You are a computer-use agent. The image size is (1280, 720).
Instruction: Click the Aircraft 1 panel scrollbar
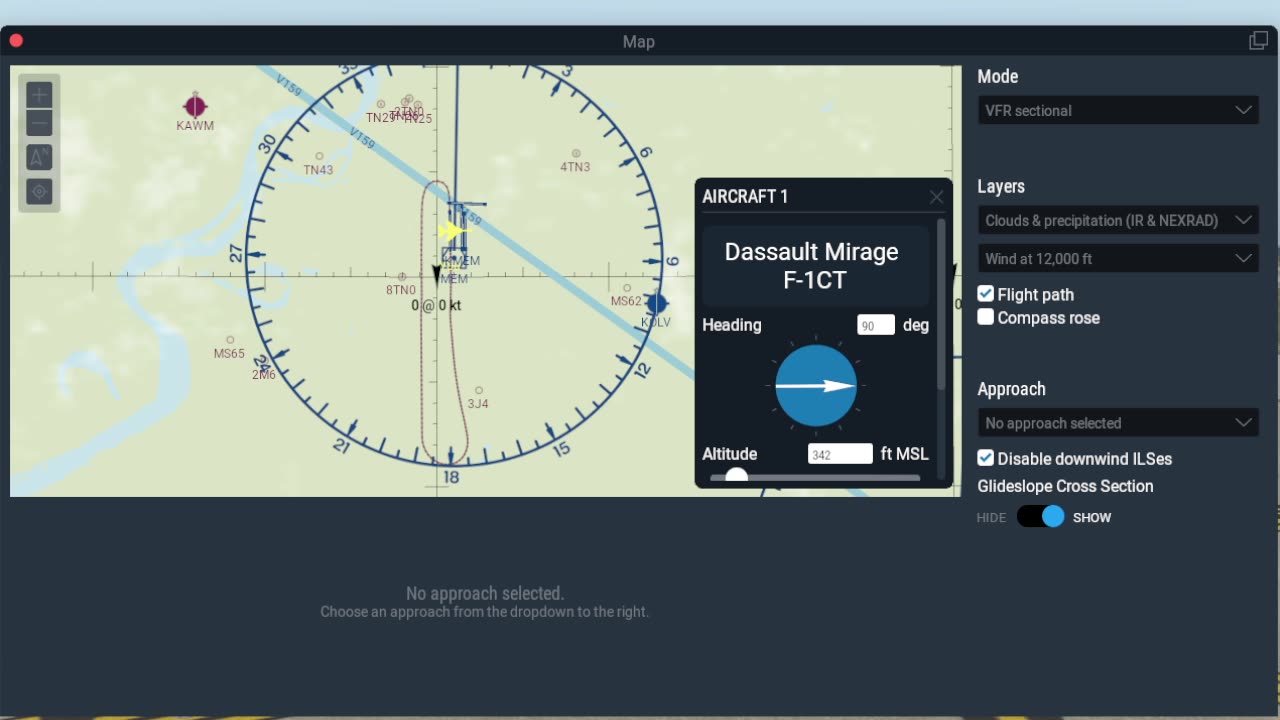pyautogui.click(x=940, y=304)
